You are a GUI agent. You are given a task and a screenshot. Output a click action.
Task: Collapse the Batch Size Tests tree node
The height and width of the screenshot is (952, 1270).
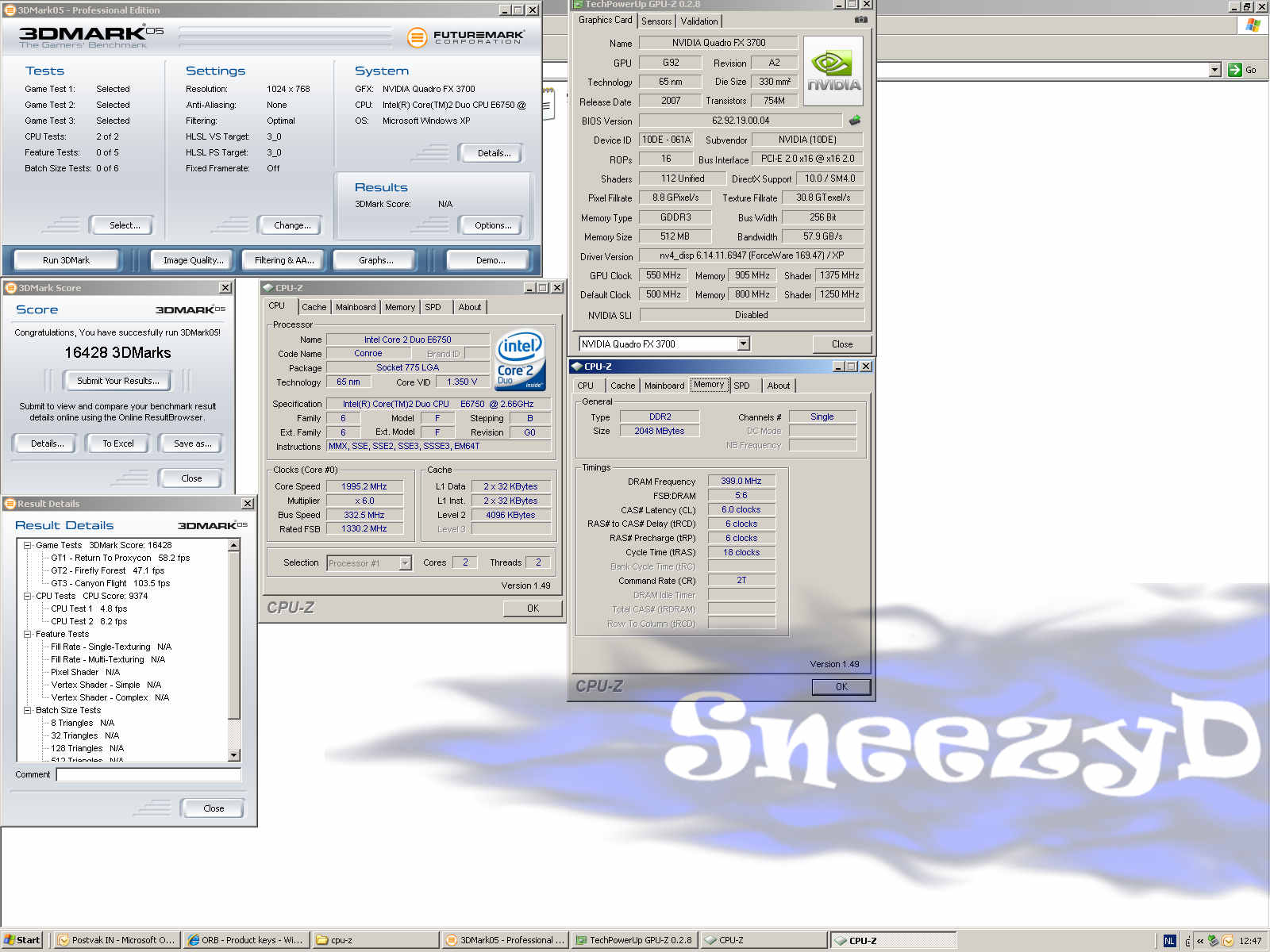tap(27, 710)
